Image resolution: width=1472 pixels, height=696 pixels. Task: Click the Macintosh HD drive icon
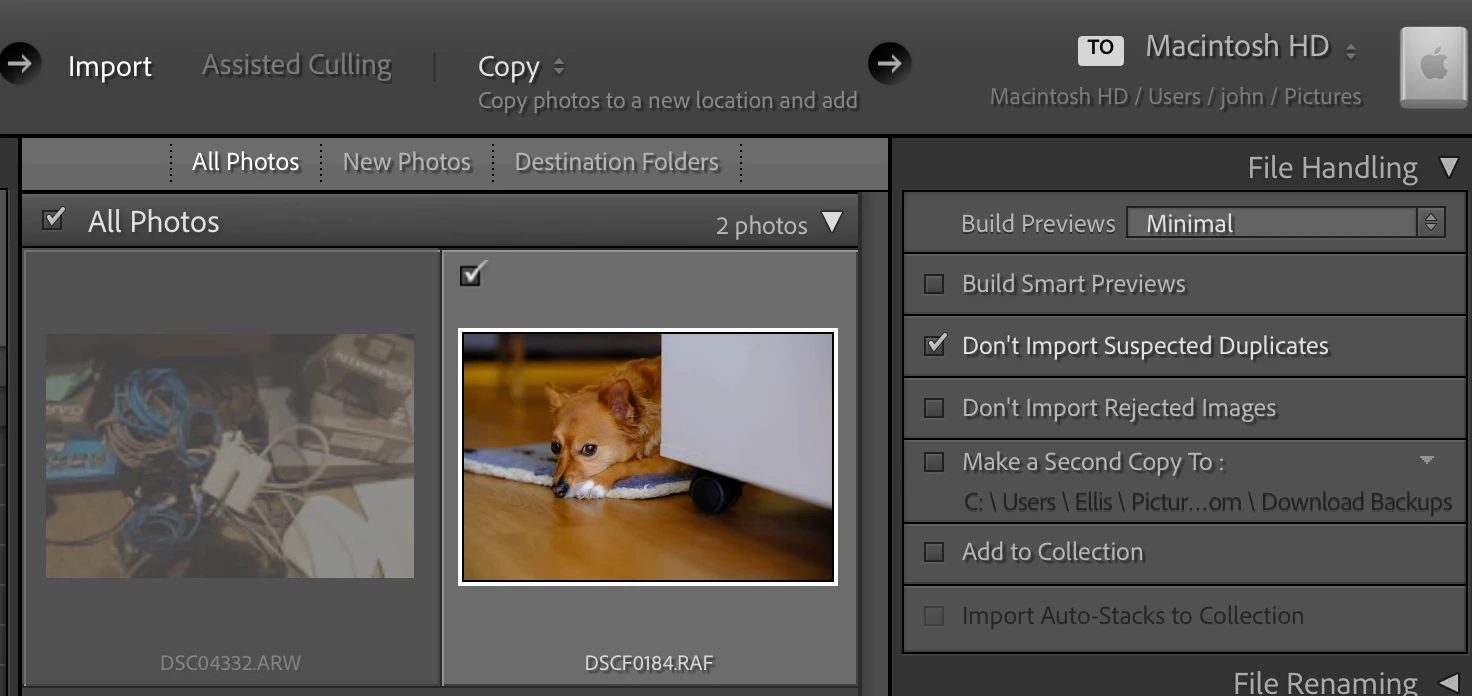click(1434, 67)
